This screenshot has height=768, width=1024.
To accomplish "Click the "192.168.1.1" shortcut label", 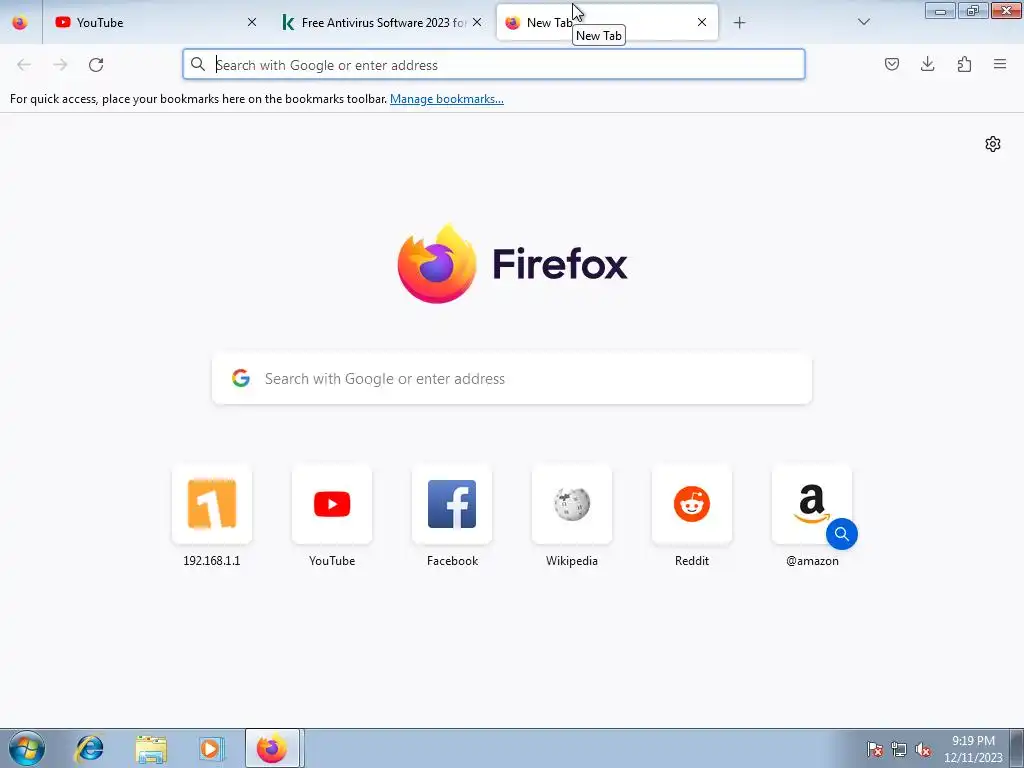I will click(212, 561).
